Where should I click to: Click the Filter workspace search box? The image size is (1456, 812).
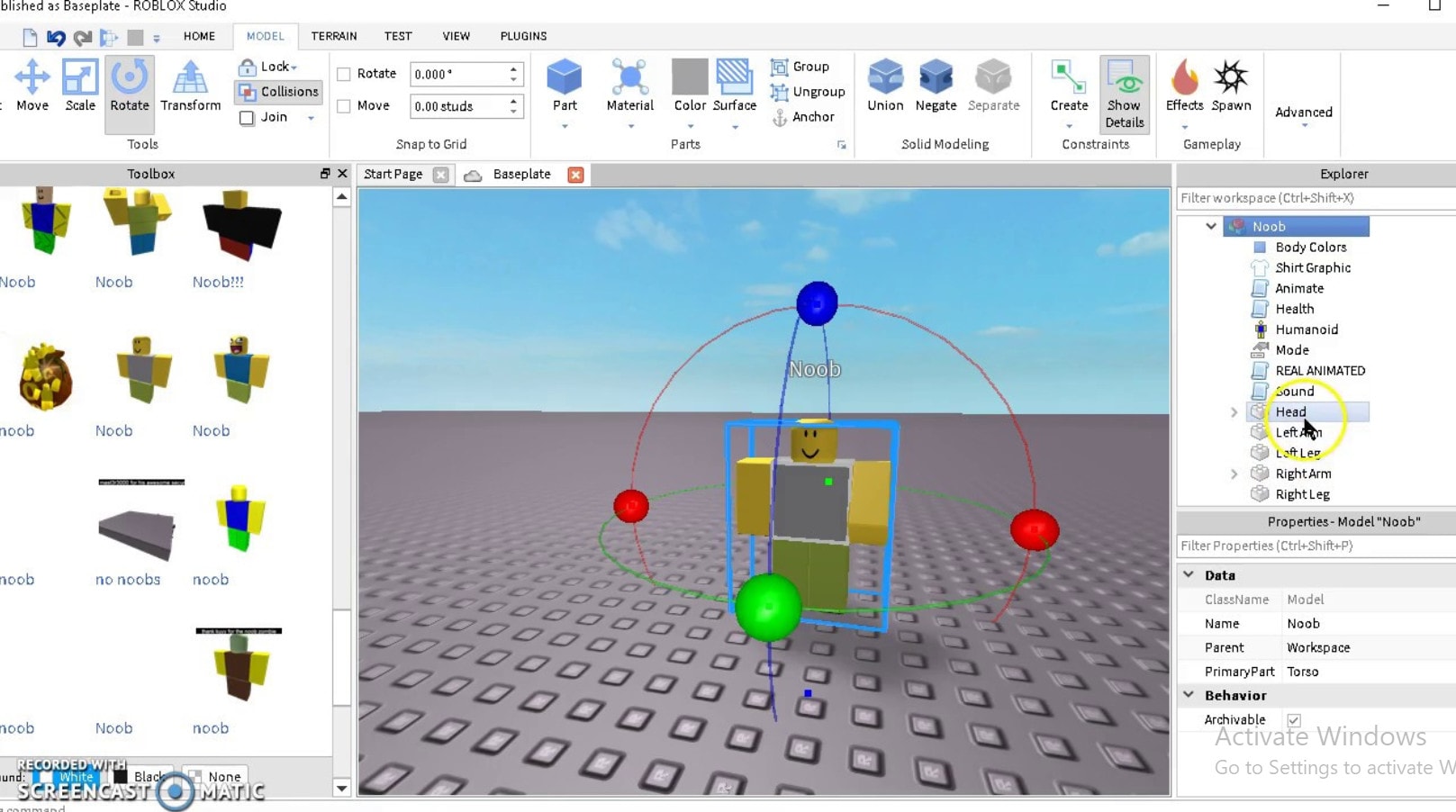point(1316,198)
